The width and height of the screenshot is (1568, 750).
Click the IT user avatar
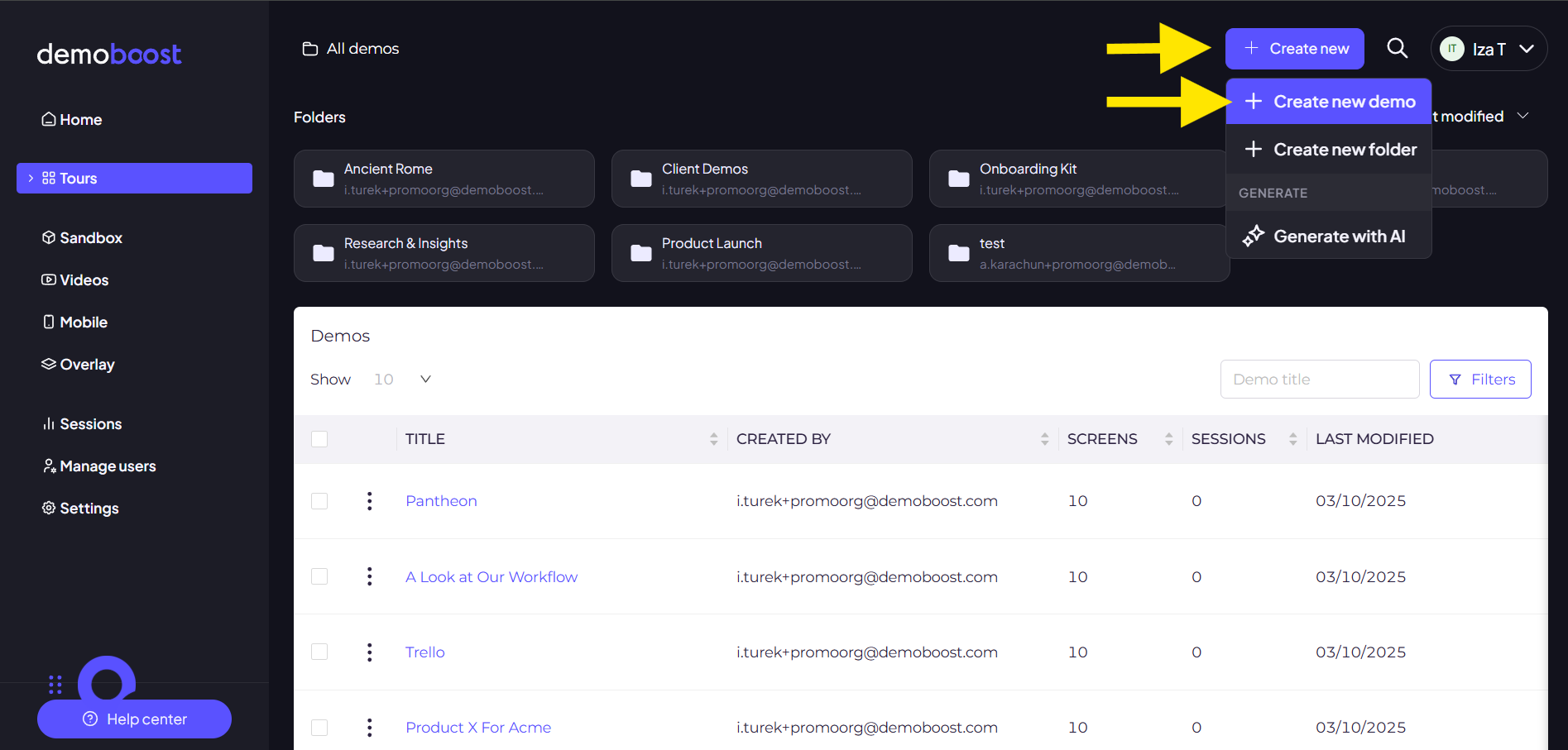point(1451,49)
